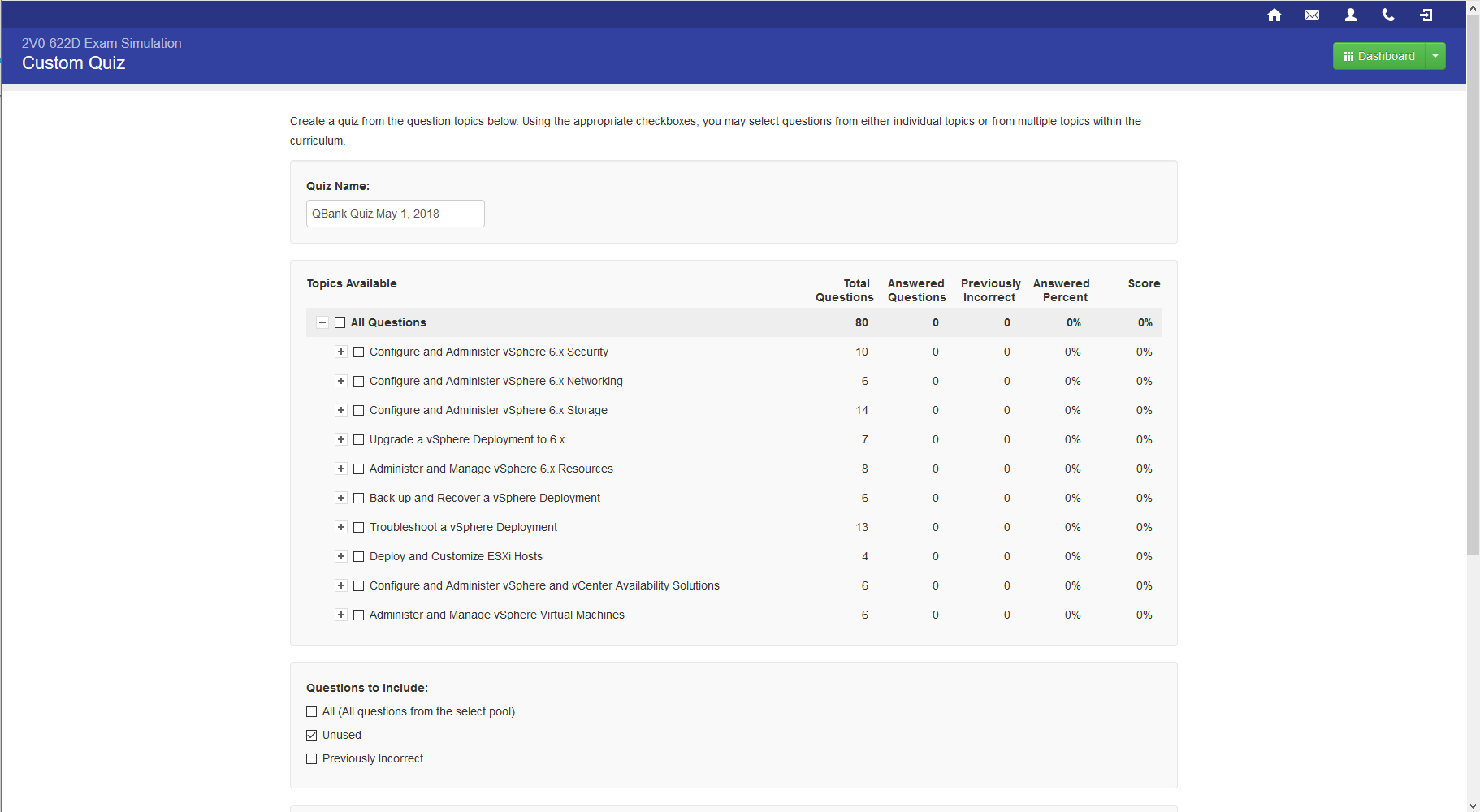Expand the Troubleshoot a vSphere Deployment topic
The height and width of the screenshot is (812, 1480).
[341, 527]
